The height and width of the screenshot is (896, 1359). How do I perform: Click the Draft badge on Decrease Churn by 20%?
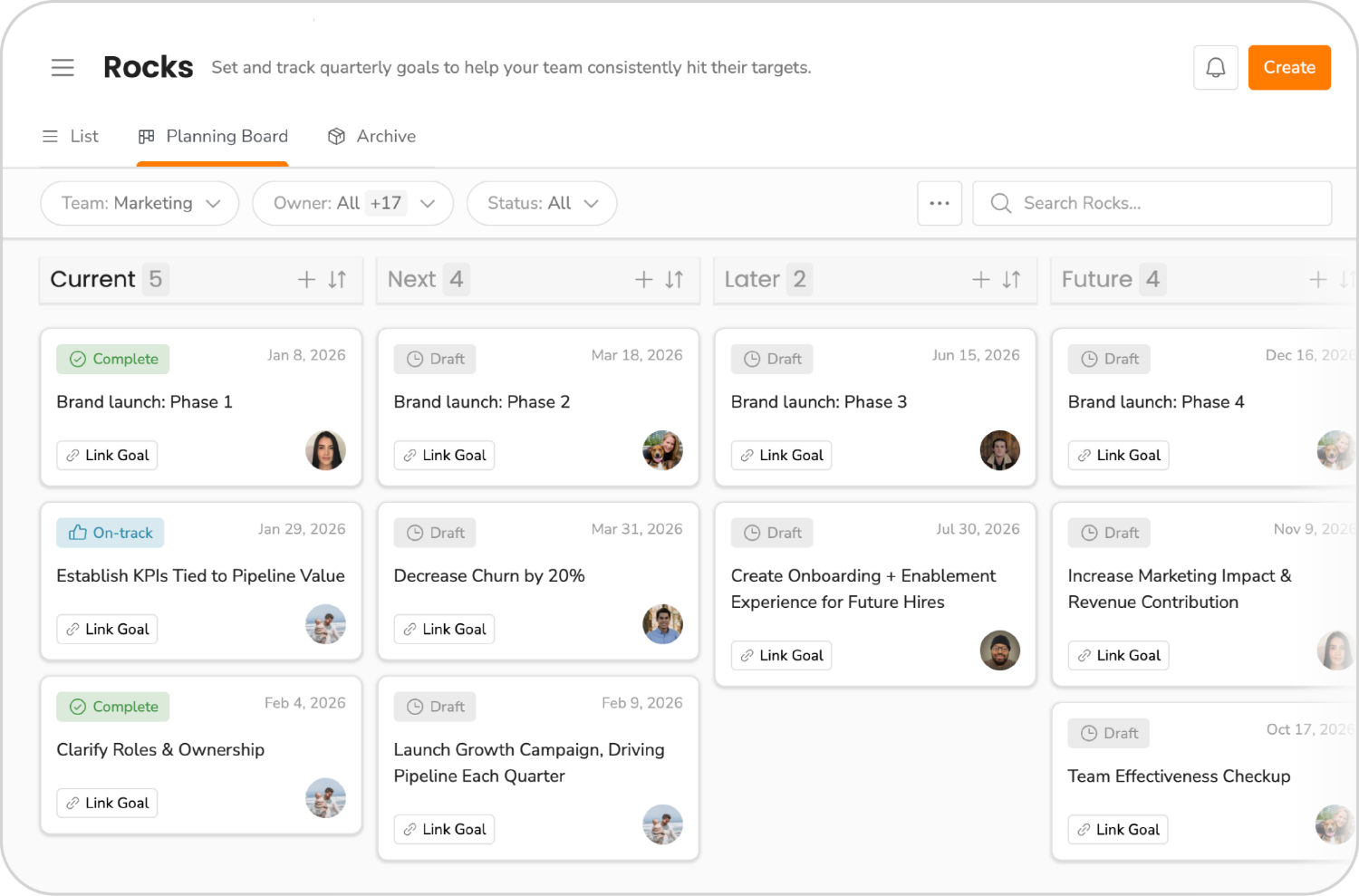[x=435, y=533]
